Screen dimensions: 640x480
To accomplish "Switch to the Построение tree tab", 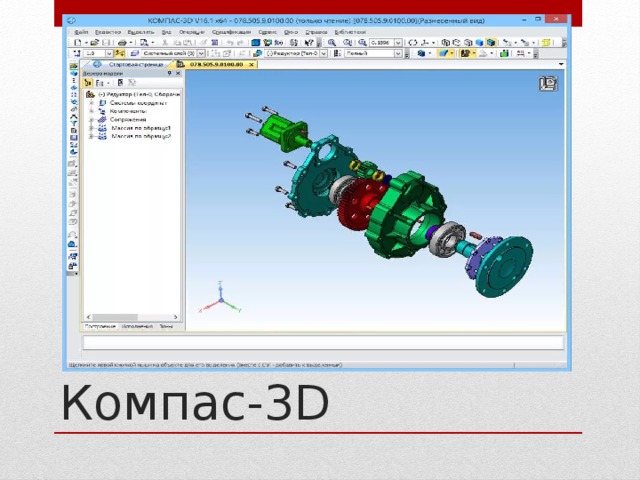I will click(100, 327).
